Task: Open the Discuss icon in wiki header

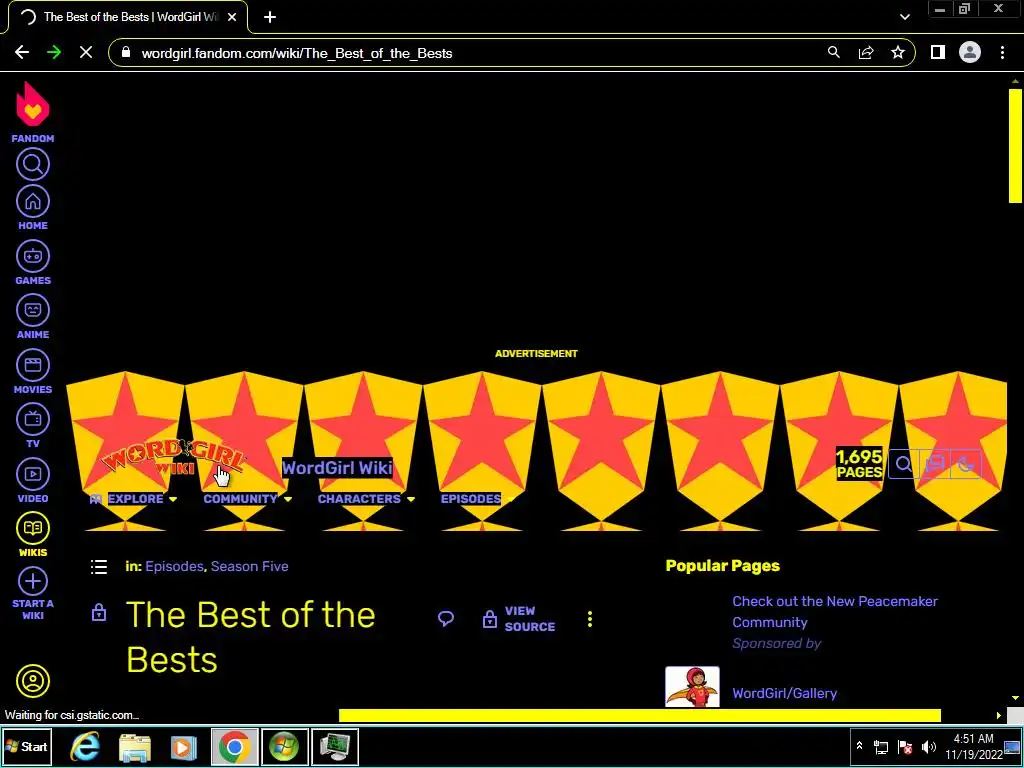Action: tap(935, 464)
